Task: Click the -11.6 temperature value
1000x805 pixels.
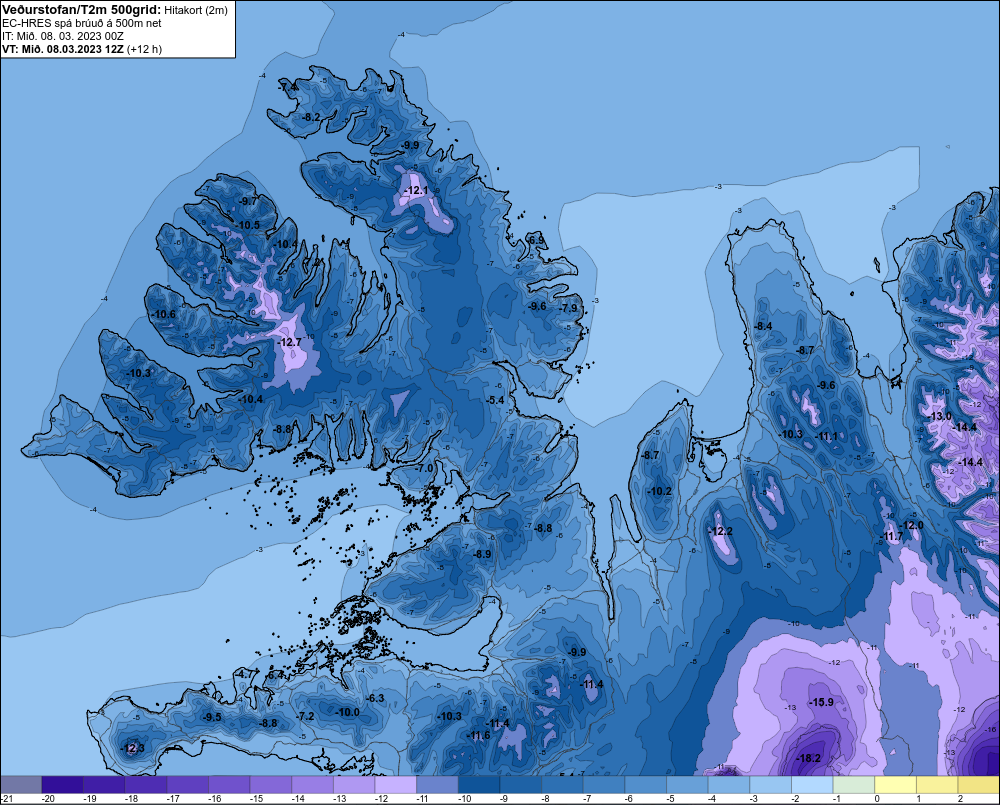Action: 478,735
